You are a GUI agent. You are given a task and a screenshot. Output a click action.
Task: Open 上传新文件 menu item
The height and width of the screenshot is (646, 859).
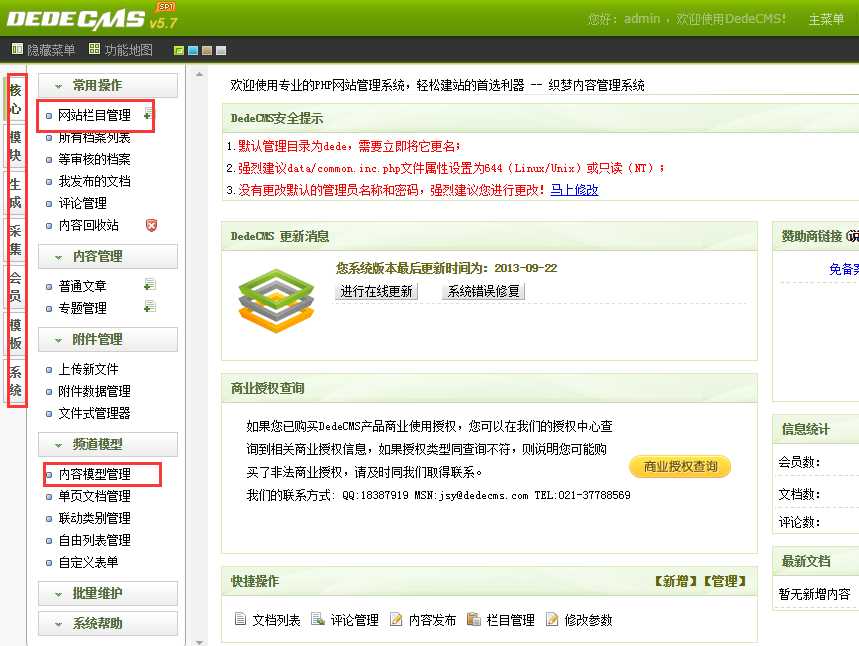tap(88, 369)
